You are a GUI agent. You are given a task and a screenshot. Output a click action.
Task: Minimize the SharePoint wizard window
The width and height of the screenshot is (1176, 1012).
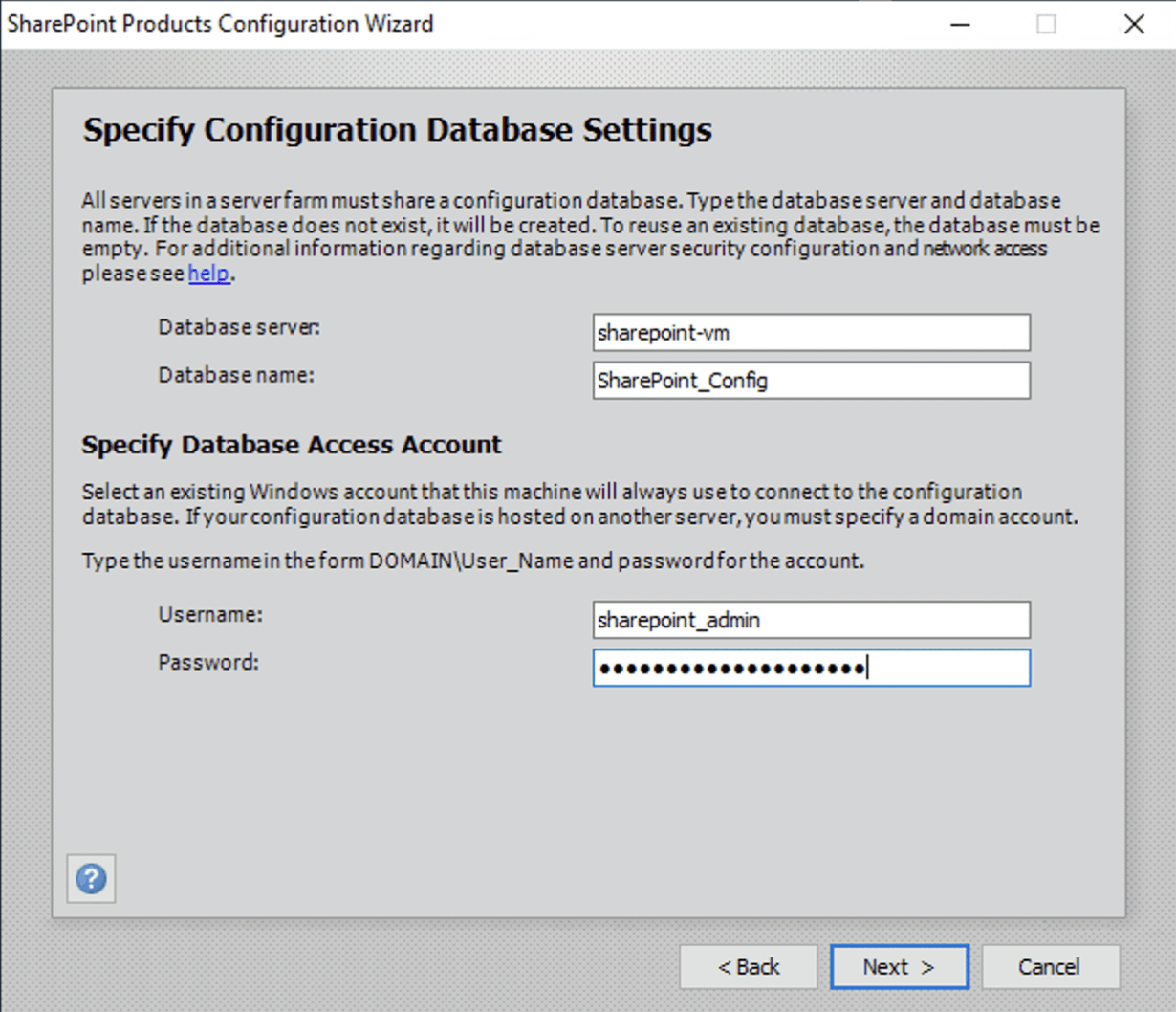click(x=960, y=24)
